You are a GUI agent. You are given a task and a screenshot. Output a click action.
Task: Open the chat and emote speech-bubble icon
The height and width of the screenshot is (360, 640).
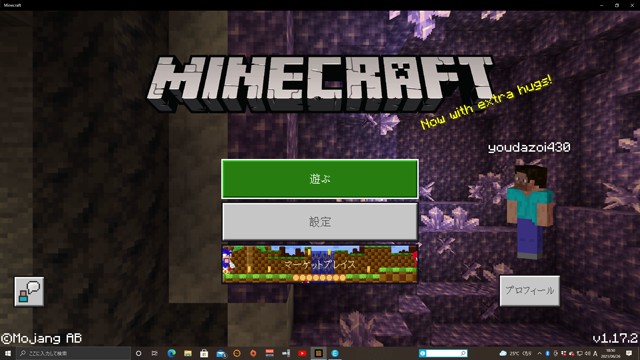click(29, 291)
